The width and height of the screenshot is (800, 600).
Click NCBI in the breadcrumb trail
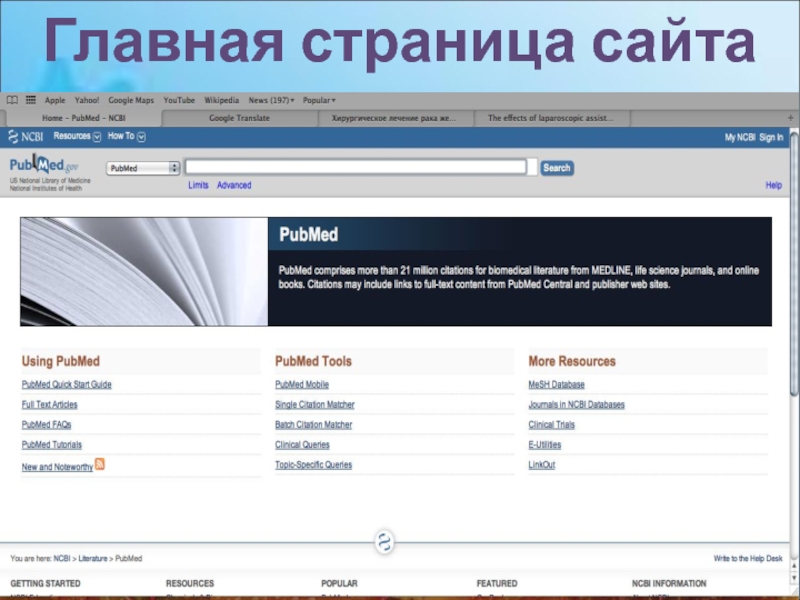coord(62,559)
